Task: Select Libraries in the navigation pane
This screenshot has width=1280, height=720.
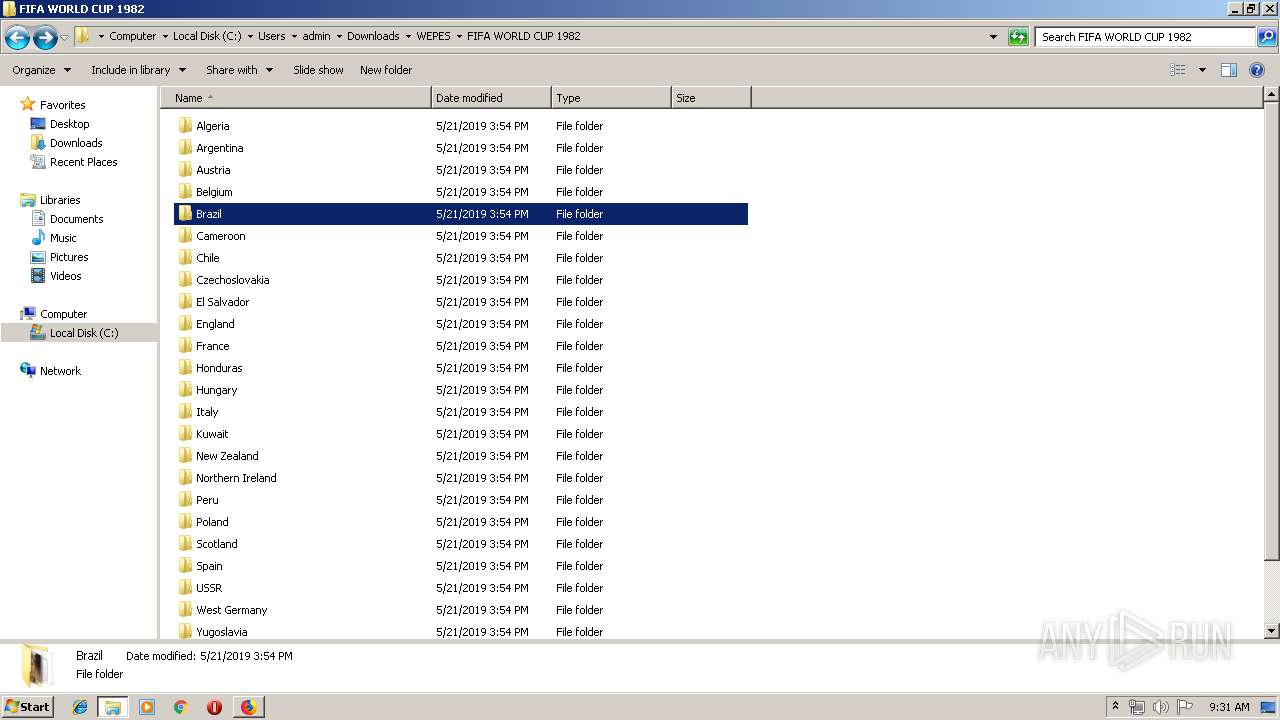Action: [x=60, y=200]
